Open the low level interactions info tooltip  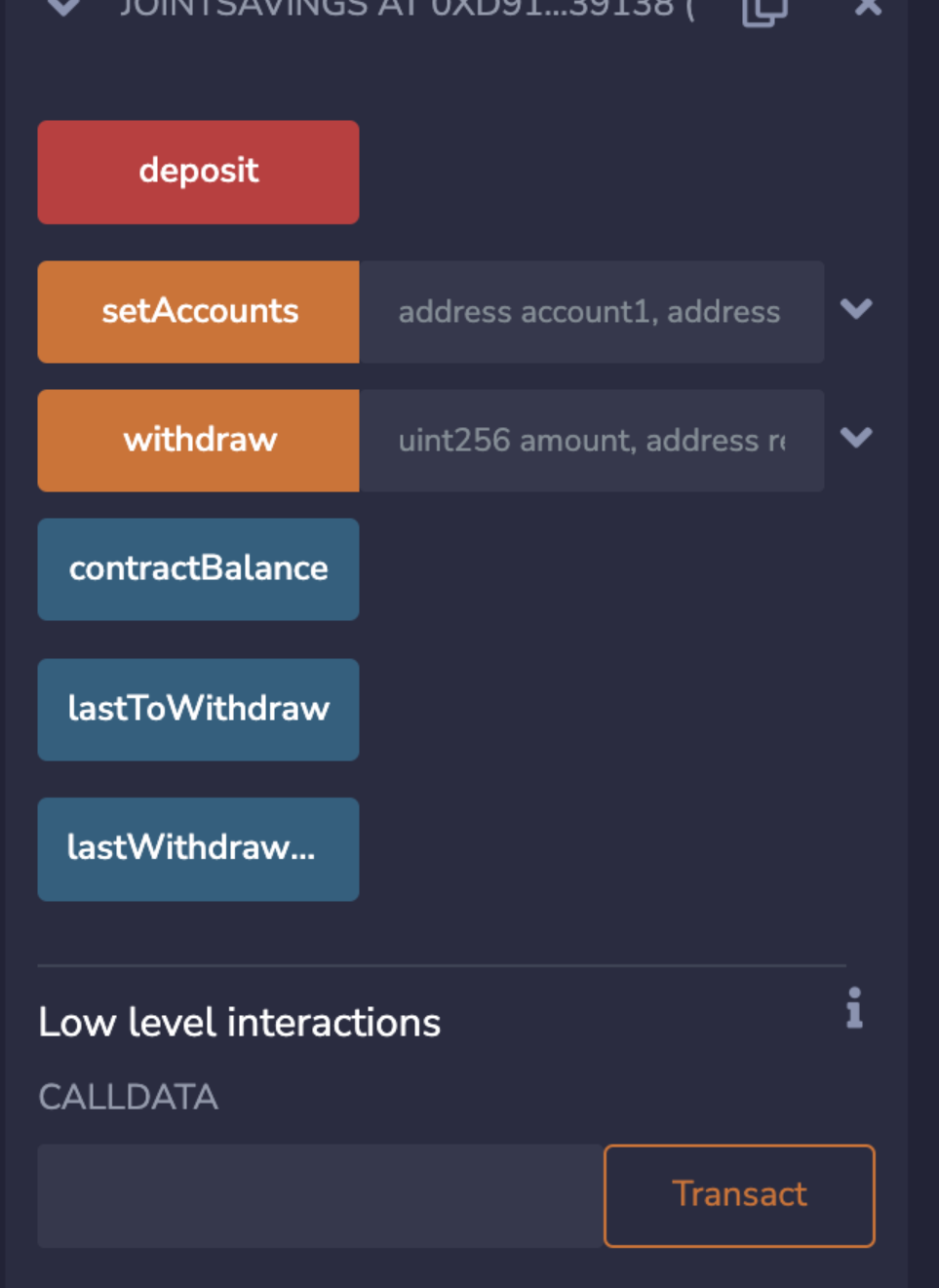click(x=854, y=1010)
